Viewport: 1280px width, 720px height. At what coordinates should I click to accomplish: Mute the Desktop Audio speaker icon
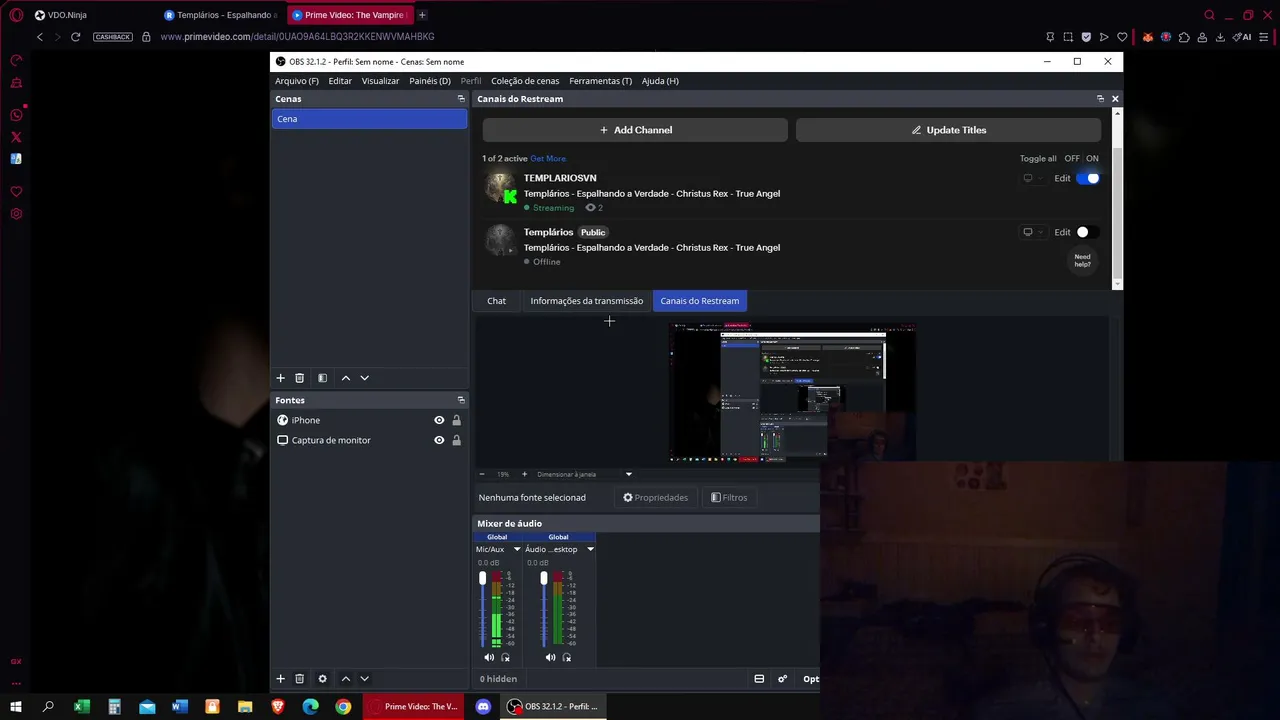(550, 657)
